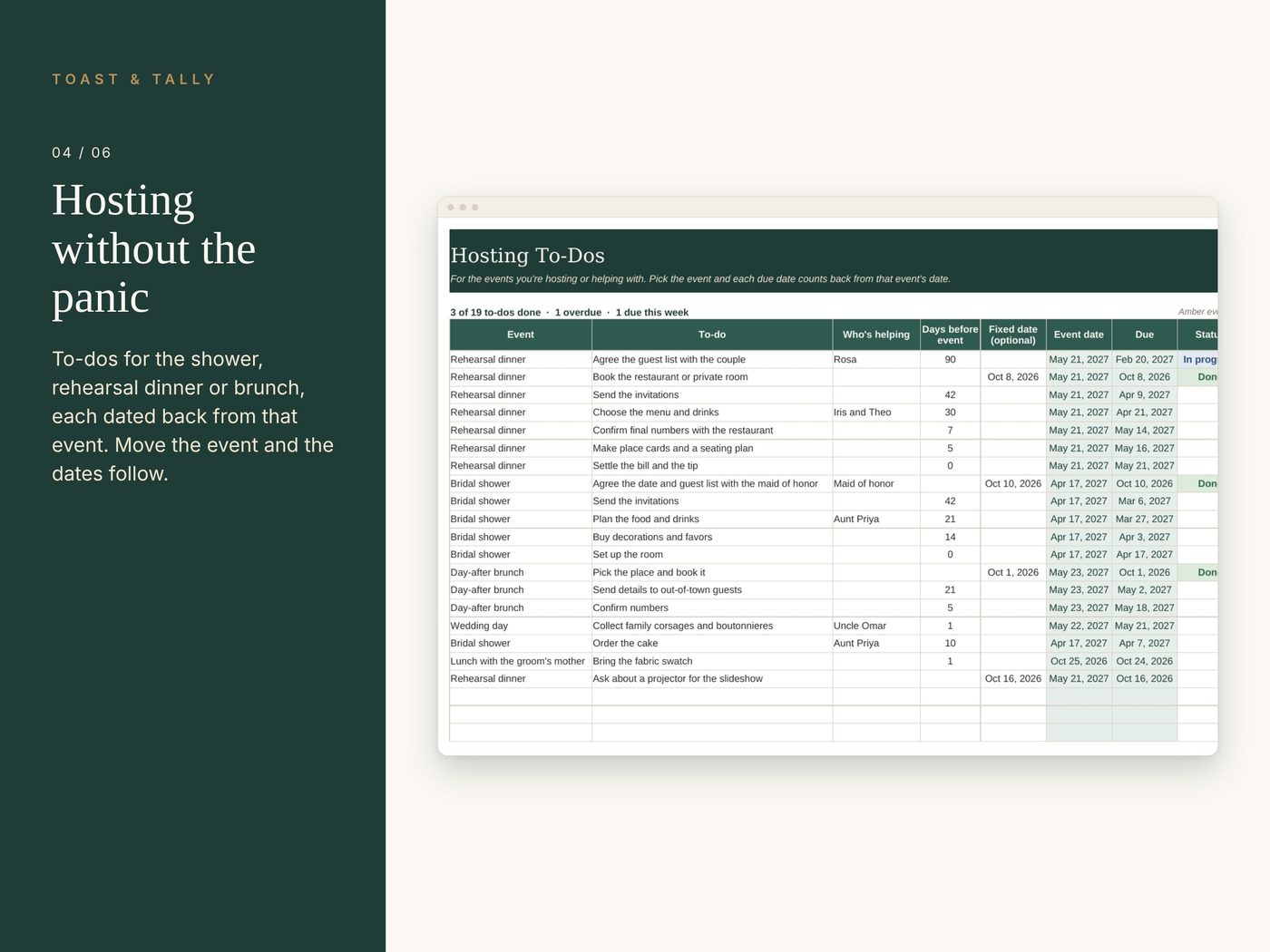Click the 'Oct 10, 2026' fixed date cell
This screenshot has width=1270, height=952.
[1013, 484]
